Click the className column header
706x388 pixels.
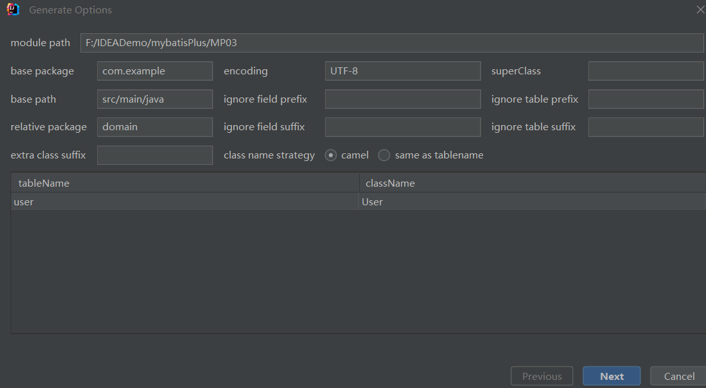533,183
